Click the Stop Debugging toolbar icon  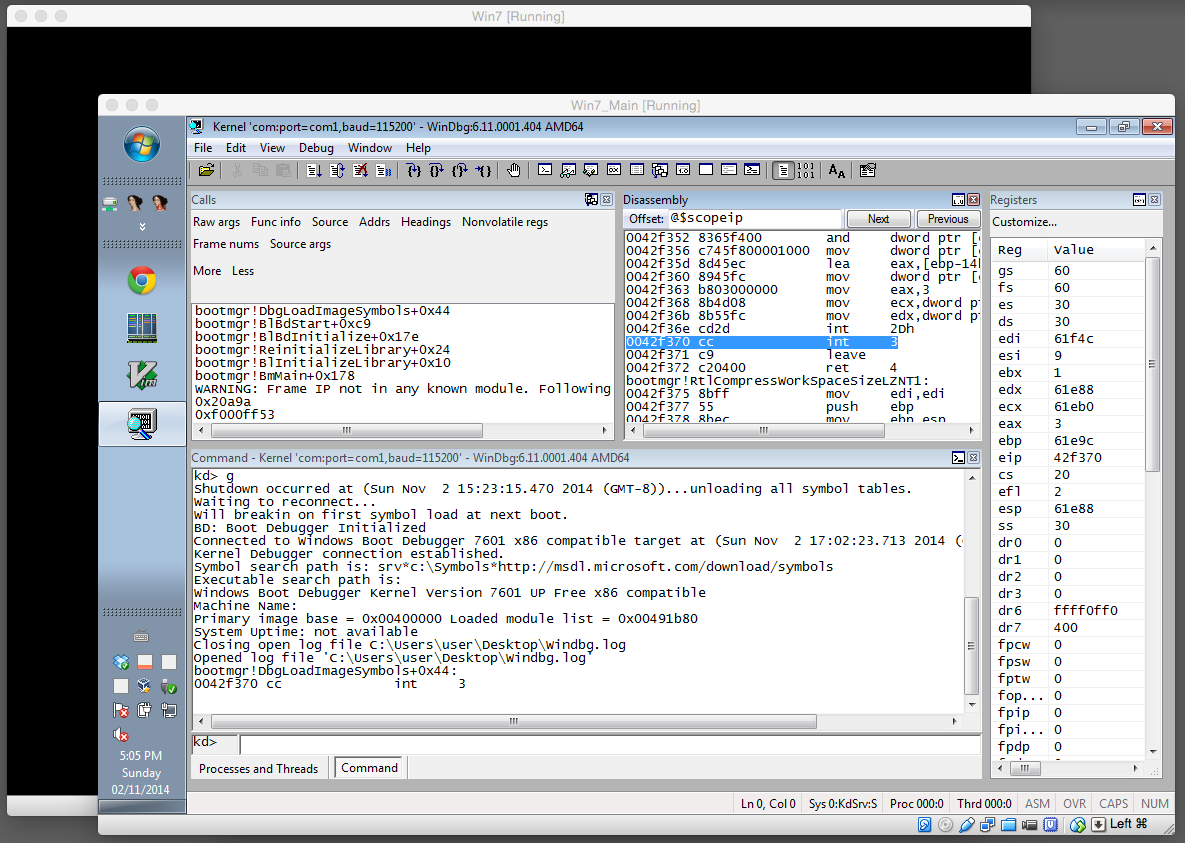(x=360, y=170)
